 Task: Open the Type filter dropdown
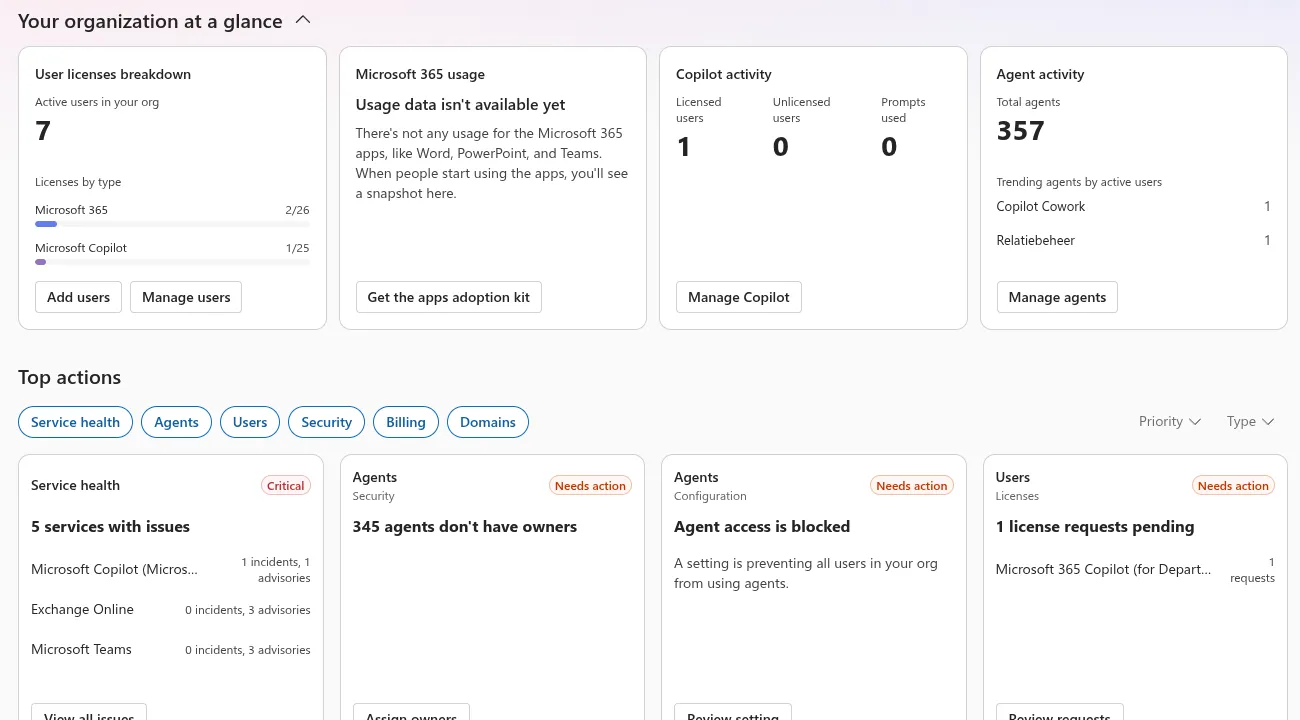[1250, 422]
